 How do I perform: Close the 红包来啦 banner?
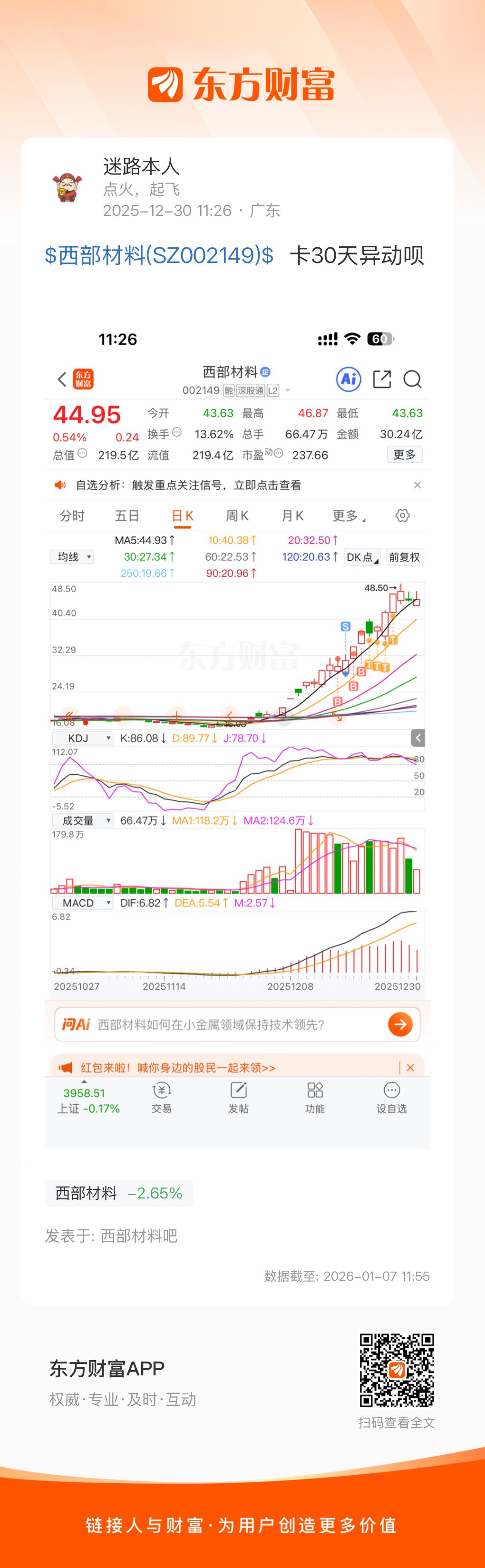tap(411, 1068)
